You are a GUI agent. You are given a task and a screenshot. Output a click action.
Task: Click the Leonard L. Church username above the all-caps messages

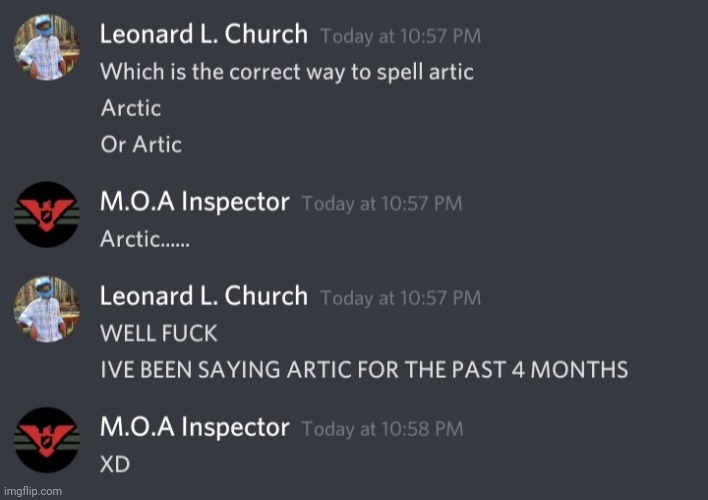click(x=203, y=297)
